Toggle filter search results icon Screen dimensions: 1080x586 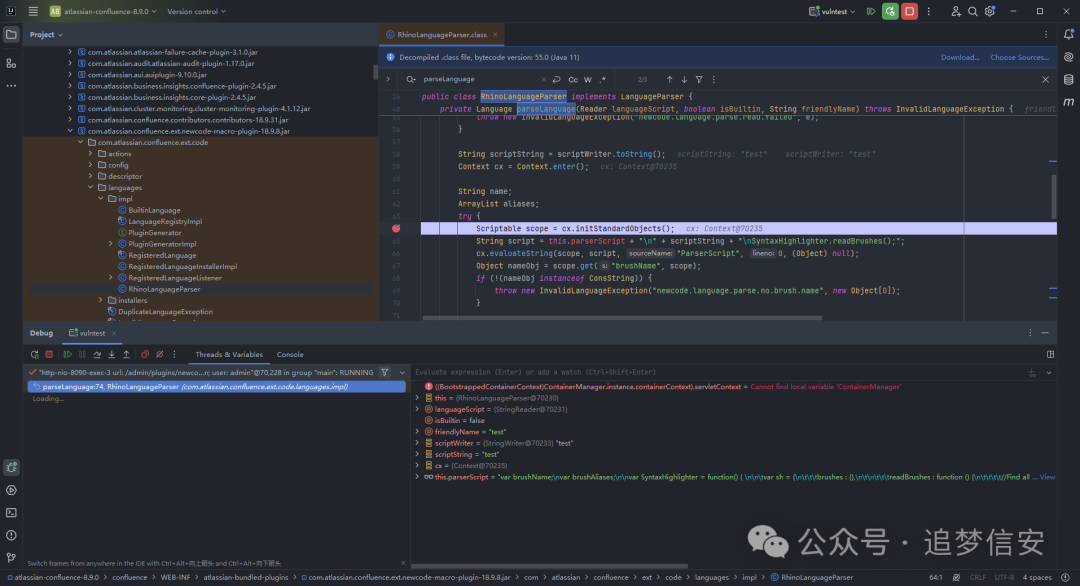(699, 80)
